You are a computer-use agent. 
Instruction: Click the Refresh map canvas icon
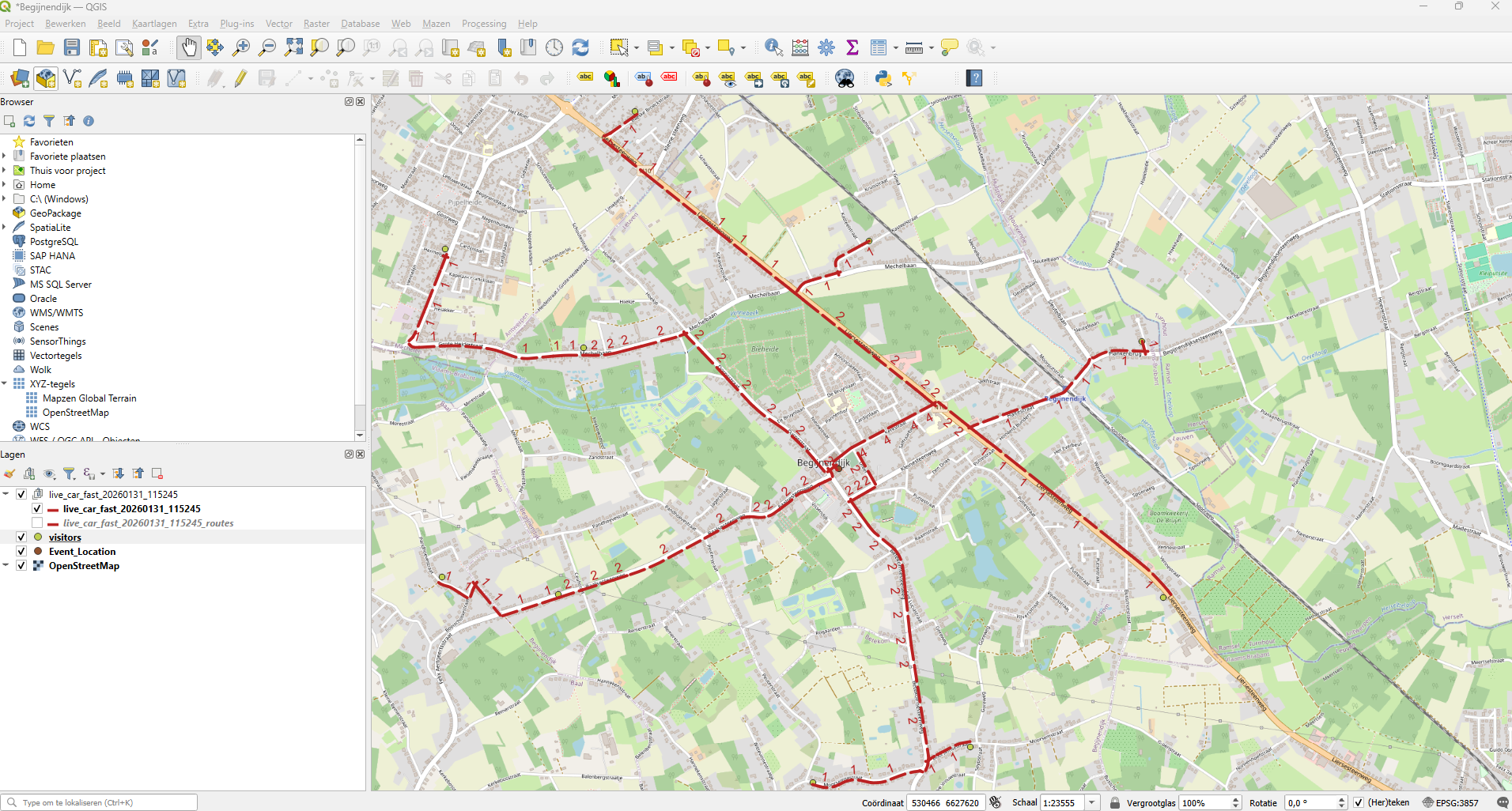[x=580, y=47]
